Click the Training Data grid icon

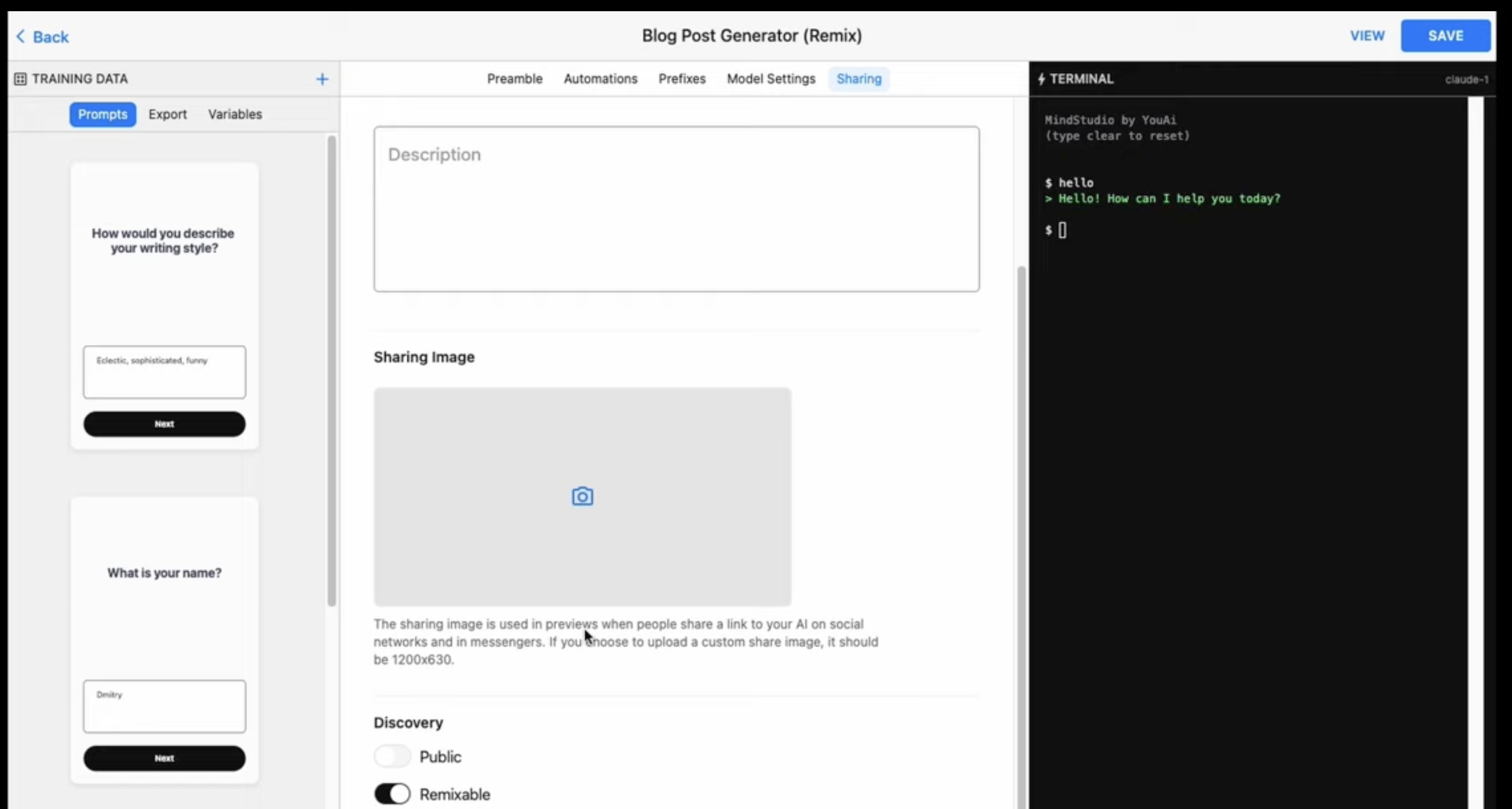tap(20, 79)
